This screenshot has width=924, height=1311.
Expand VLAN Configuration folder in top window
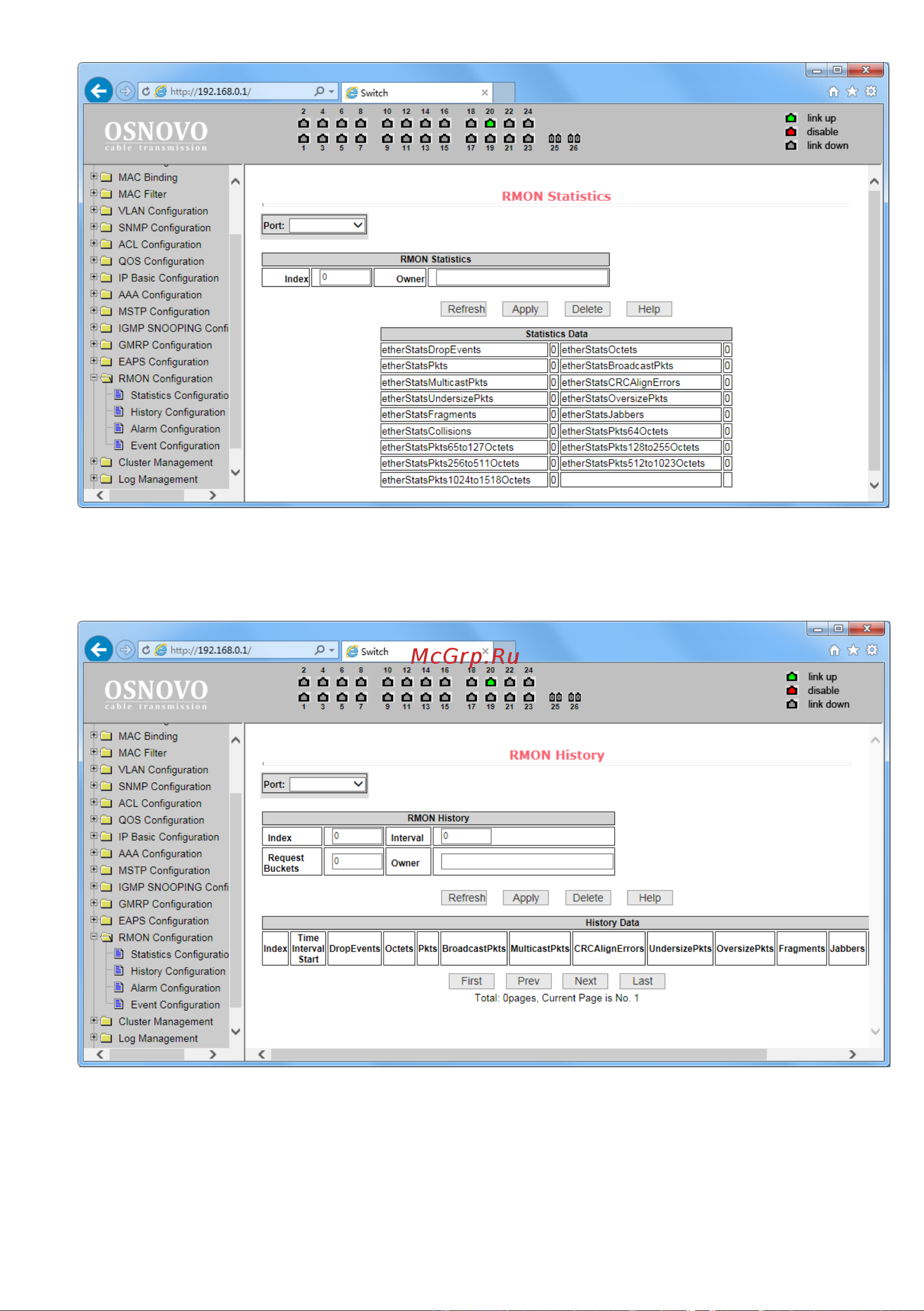tap(94, 210)
